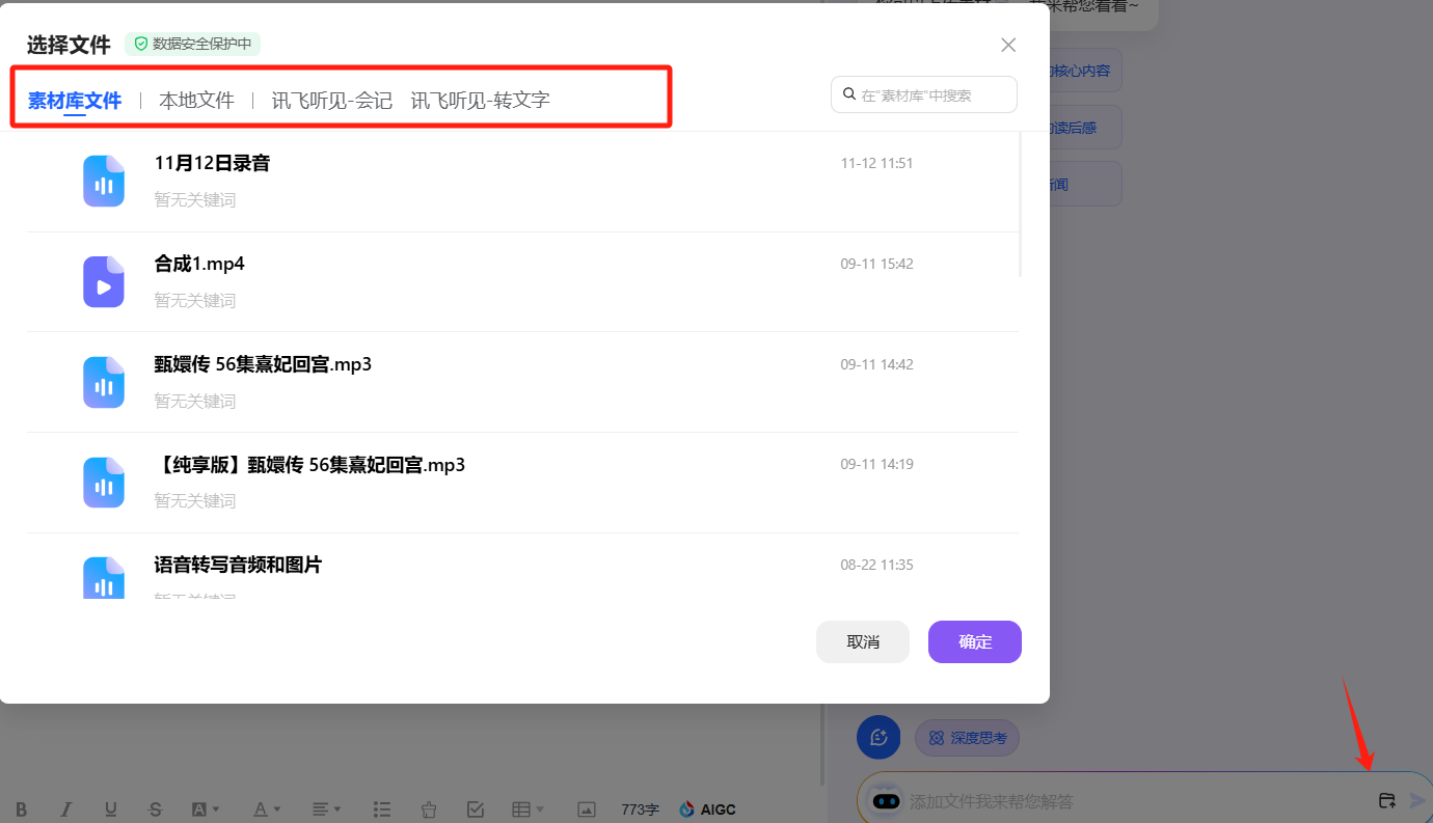
Task: Click the robot avatar in the chat input
Action: (886, 801)
